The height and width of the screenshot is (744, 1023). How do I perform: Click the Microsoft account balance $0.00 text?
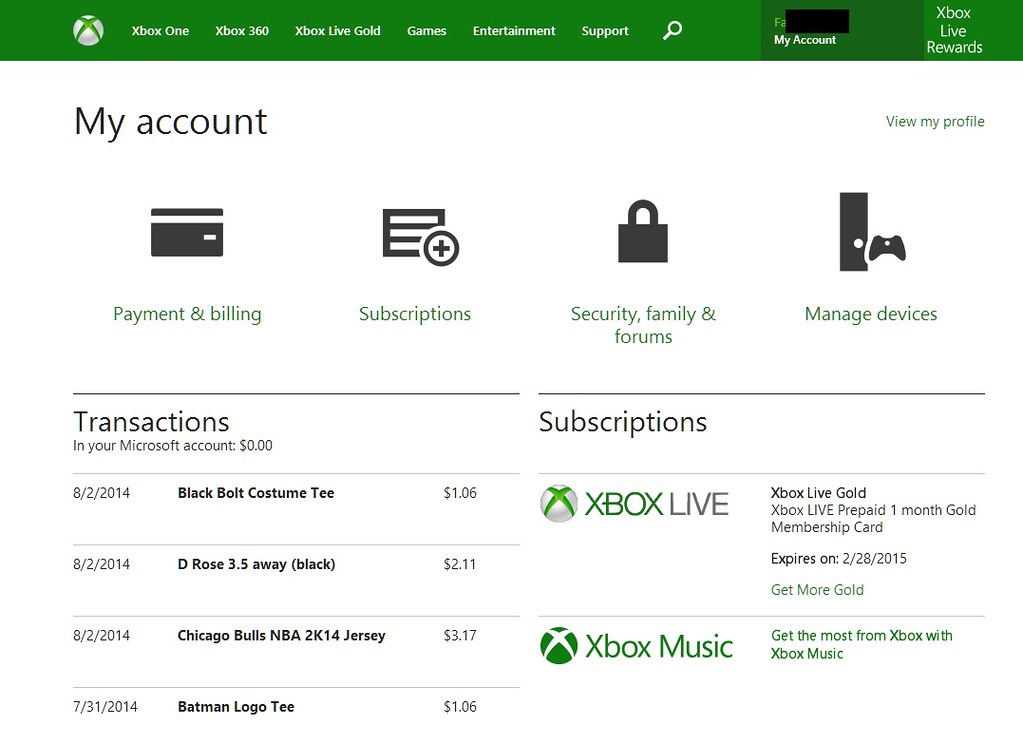(173, 446)
